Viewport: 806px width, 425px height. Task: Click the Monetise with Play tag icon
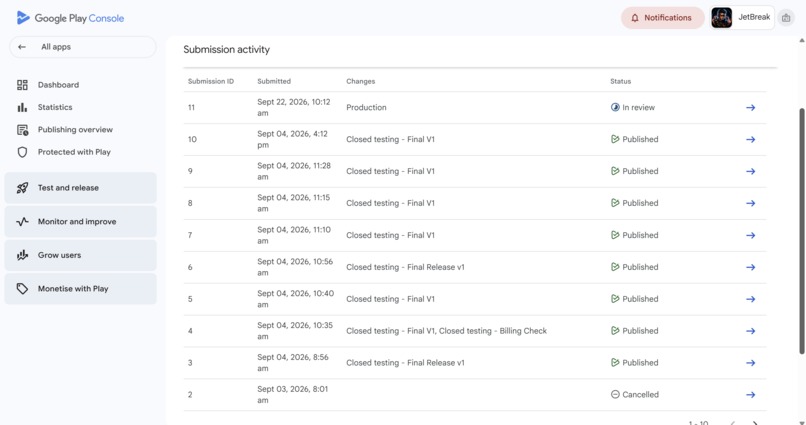22,289
